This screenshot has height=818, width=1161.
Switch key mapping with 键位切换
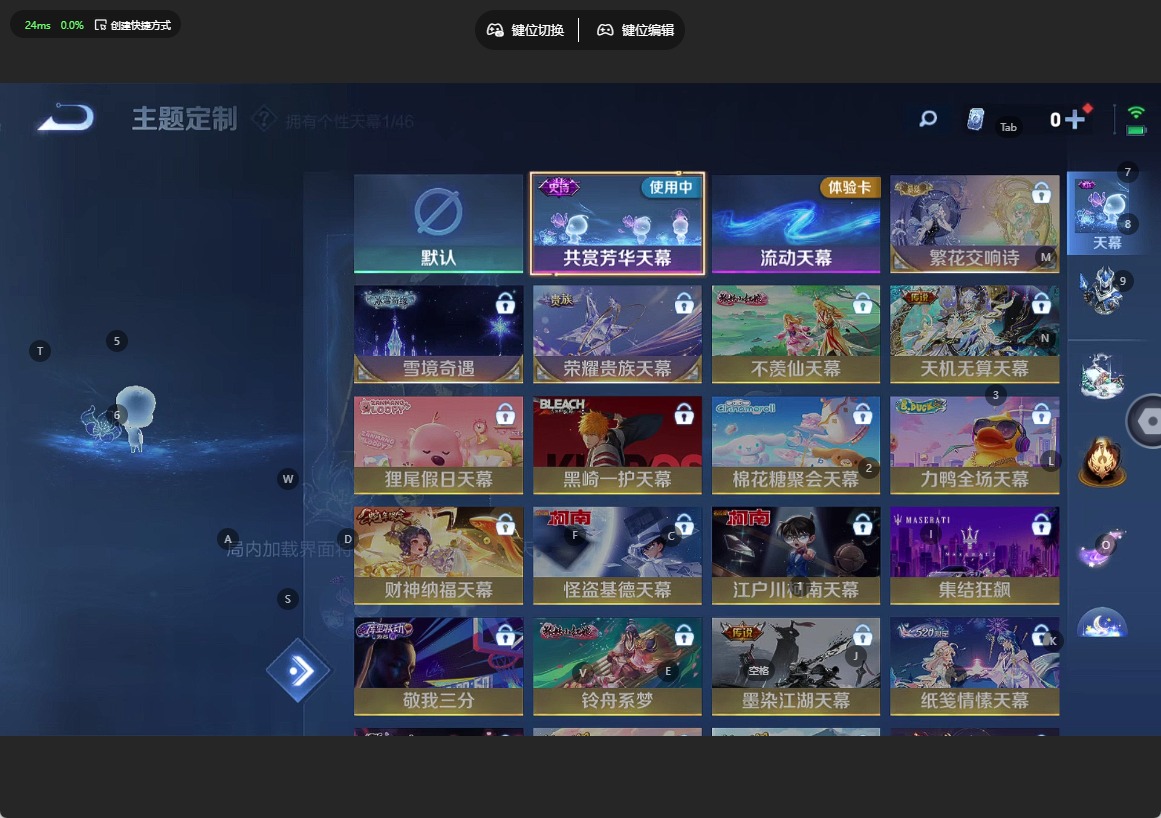(526, 30)
